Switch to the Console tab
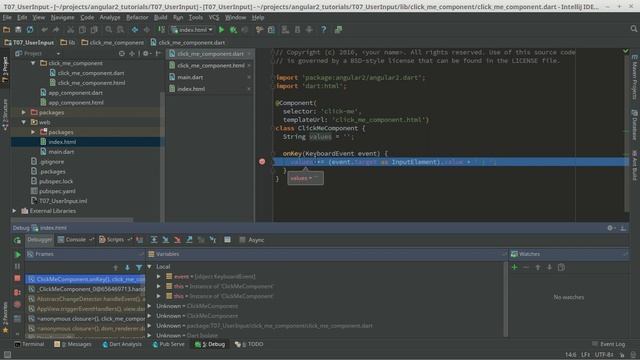Image resolution: width=640 pixels, height=360 pixels. (x=76, y=240)
